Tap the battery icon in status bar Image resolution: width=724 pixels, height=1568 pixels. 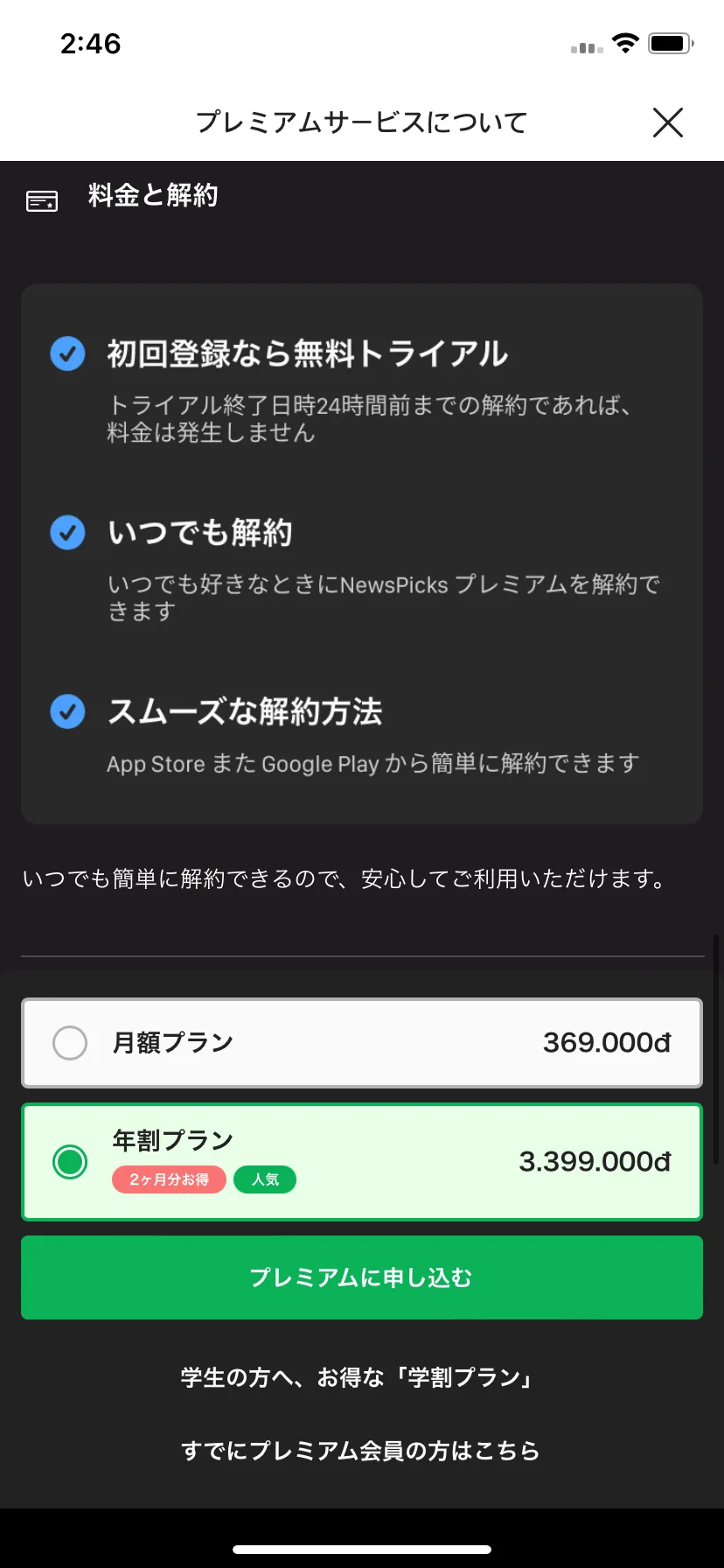671,43
